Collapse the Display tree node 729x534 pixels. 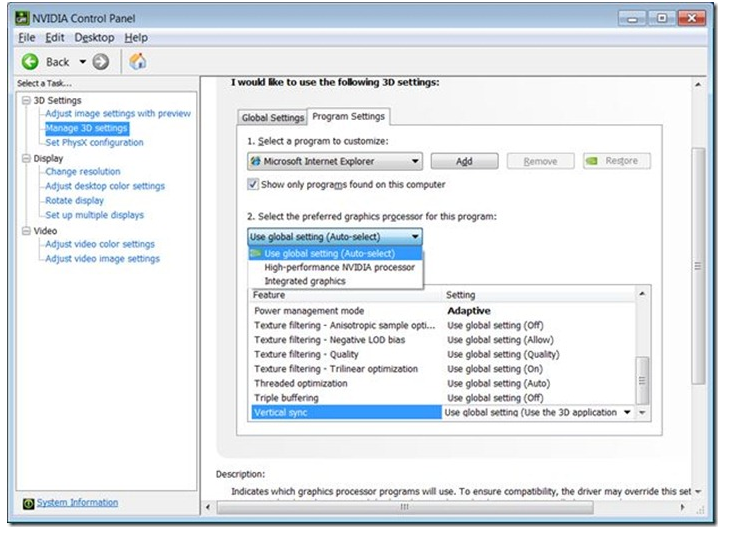click(x=26, y=158)
